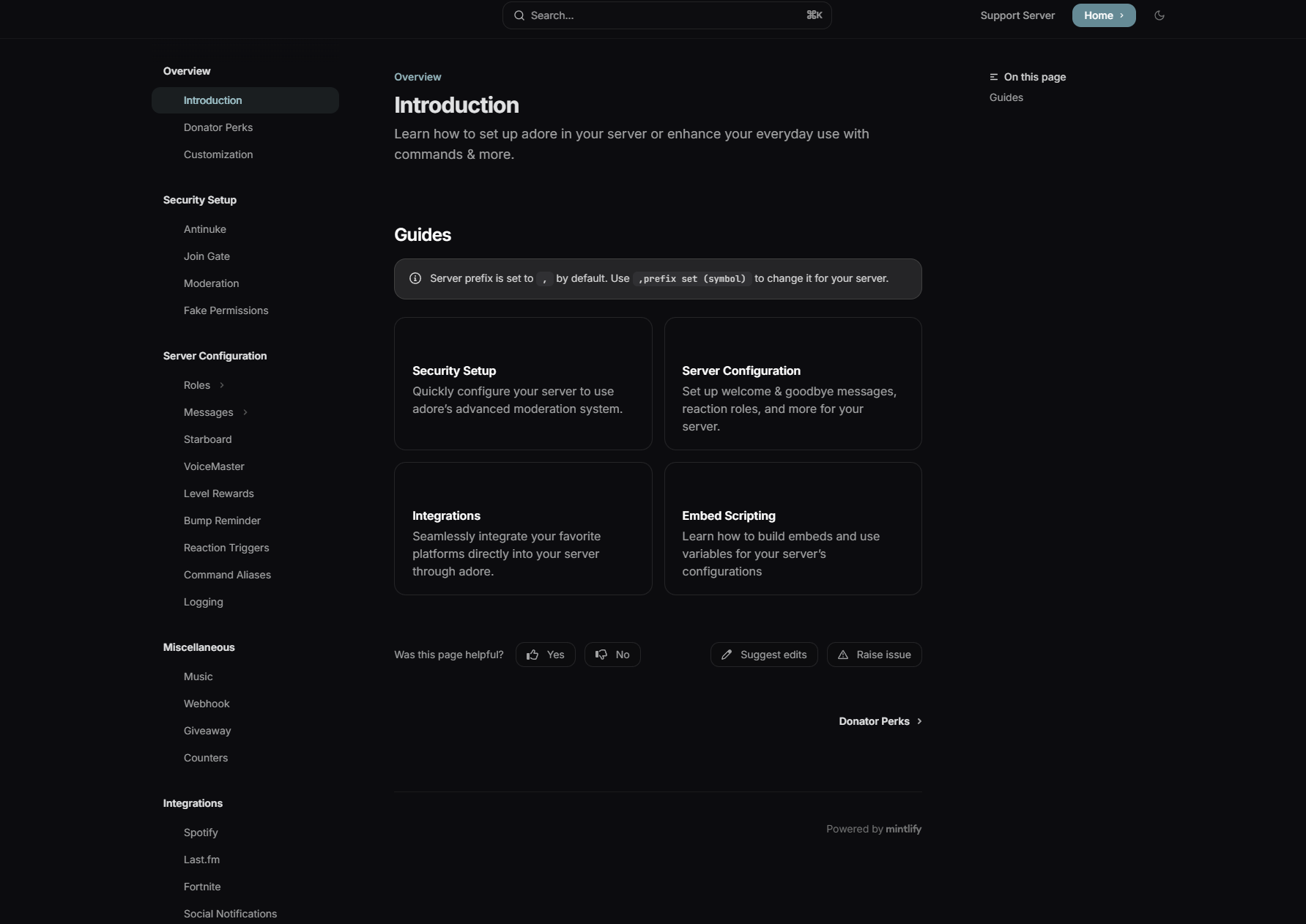Open Fake Permissions sidebar page
The height and width of the screenshot is (924, 1306).
[245, 310]
